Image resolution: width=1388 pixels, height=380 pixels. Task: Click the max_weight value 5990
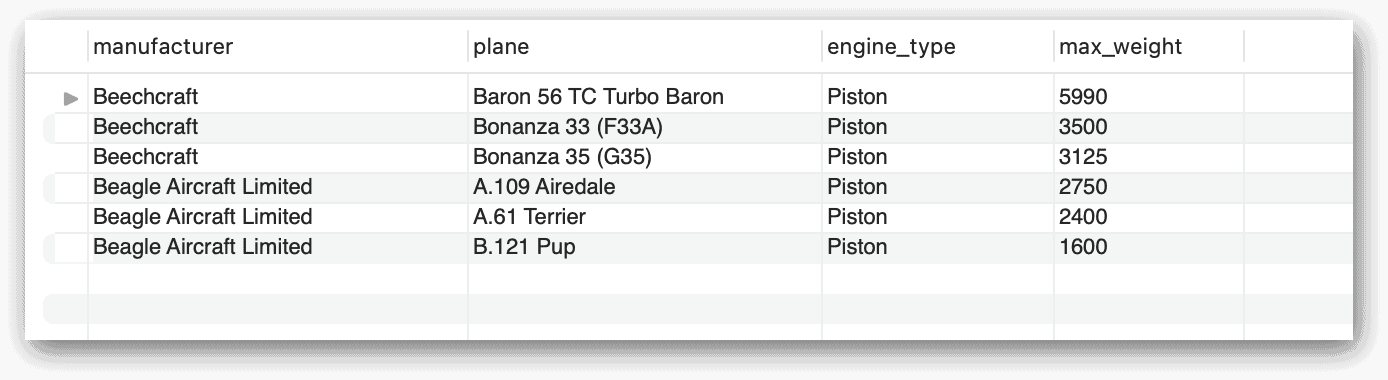1082,97
